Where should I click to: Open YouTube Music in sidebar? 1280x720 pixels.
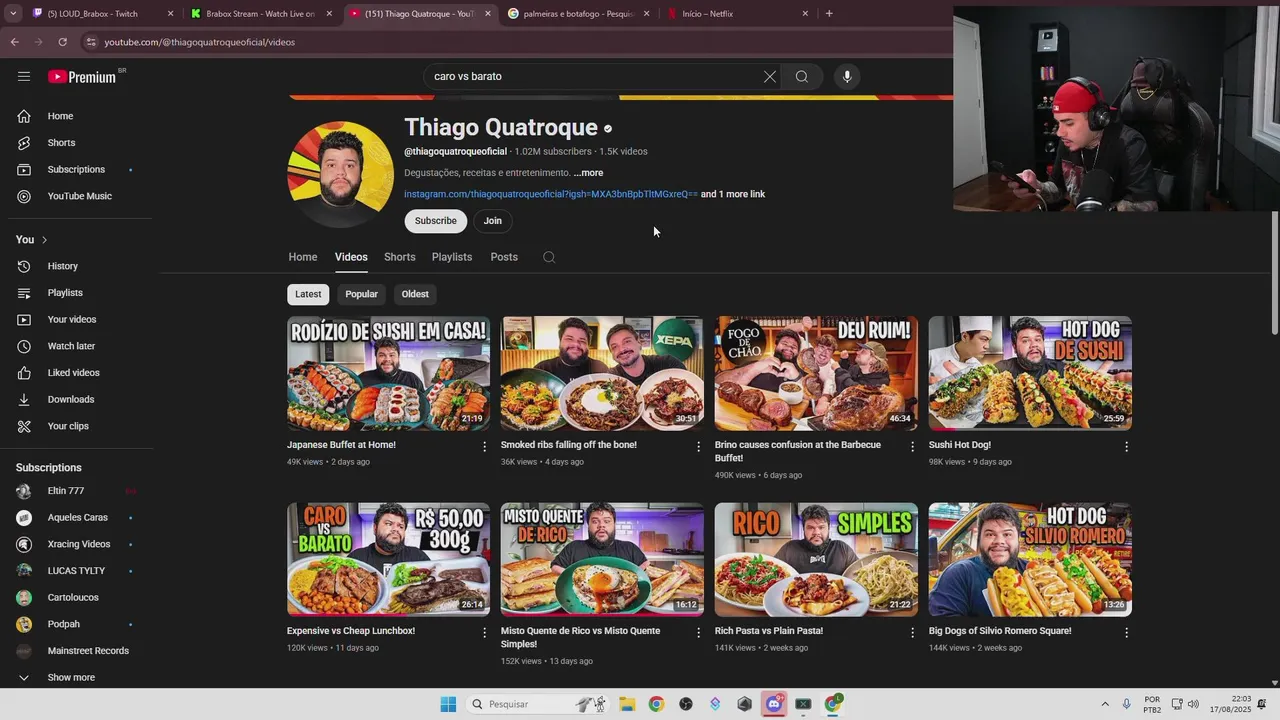[x=77, y=196]
